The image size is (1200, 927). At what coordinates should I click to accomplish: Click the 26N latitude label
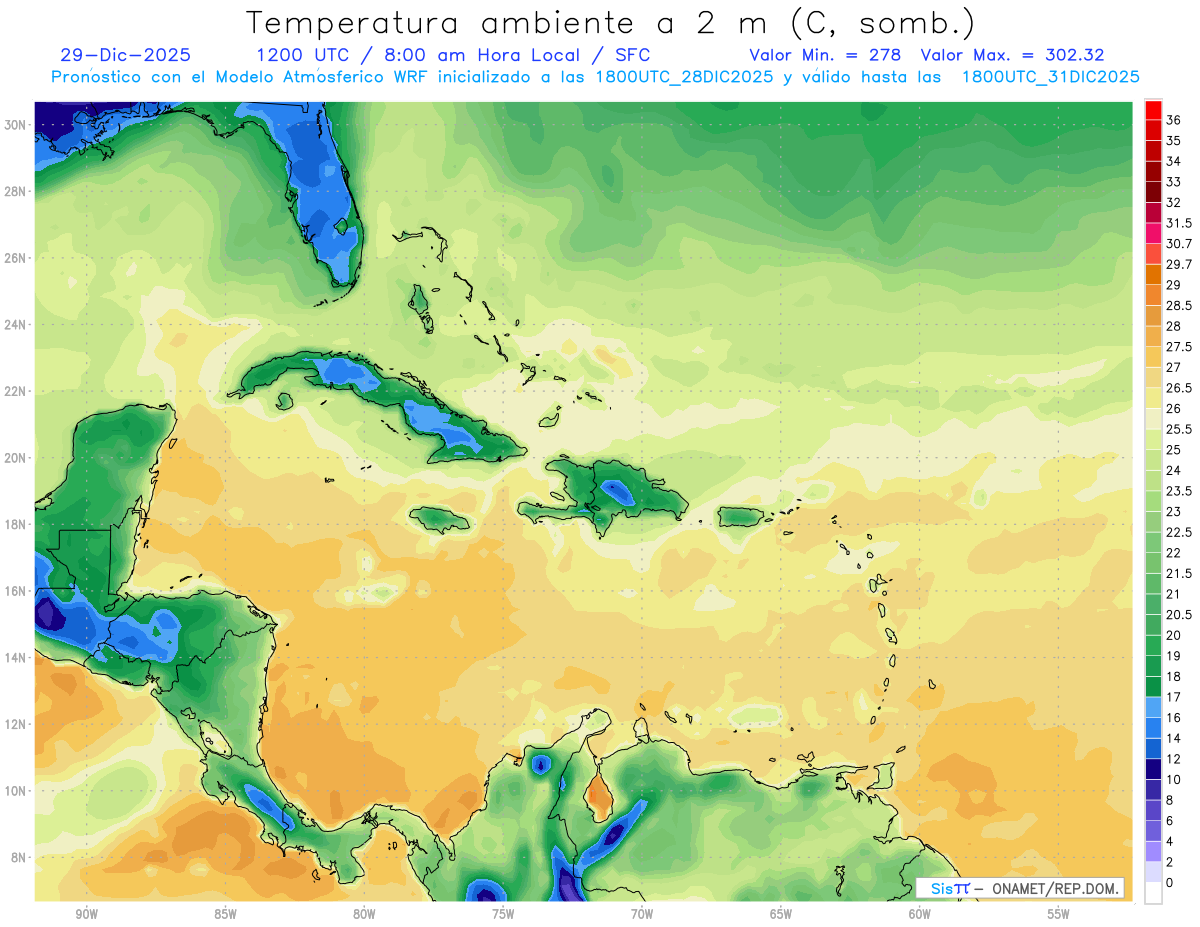(x=16, y=257)
